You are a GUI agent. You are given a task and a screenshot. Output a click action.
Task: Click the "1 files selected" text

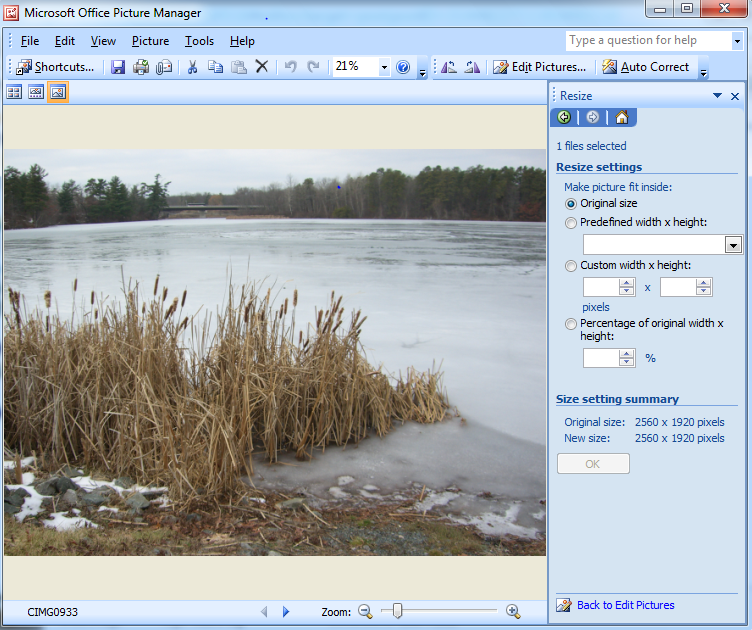591,146
